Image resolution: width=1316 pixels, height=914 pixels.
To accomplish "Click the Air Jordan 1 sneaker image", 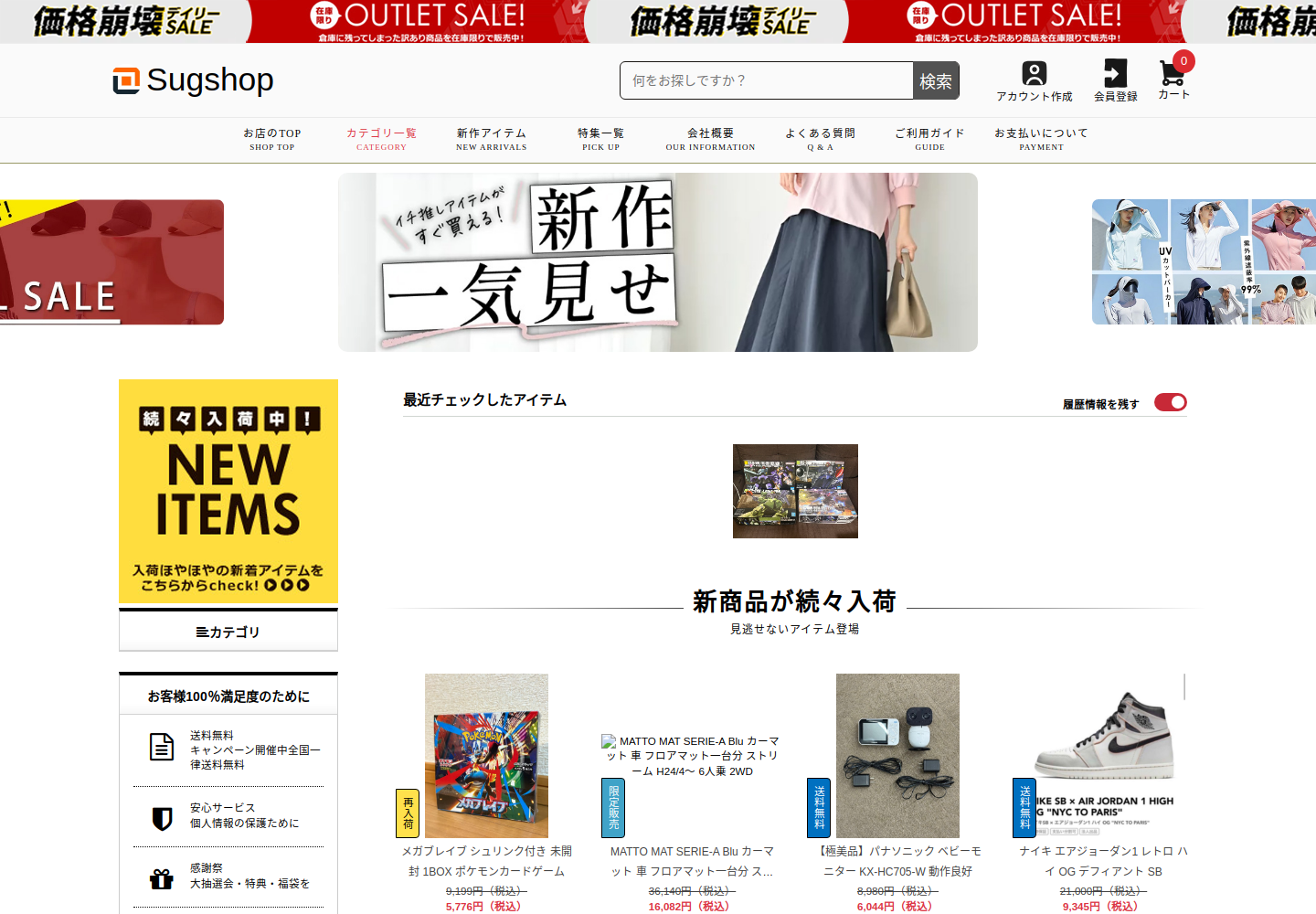I will click(1103, 756).
